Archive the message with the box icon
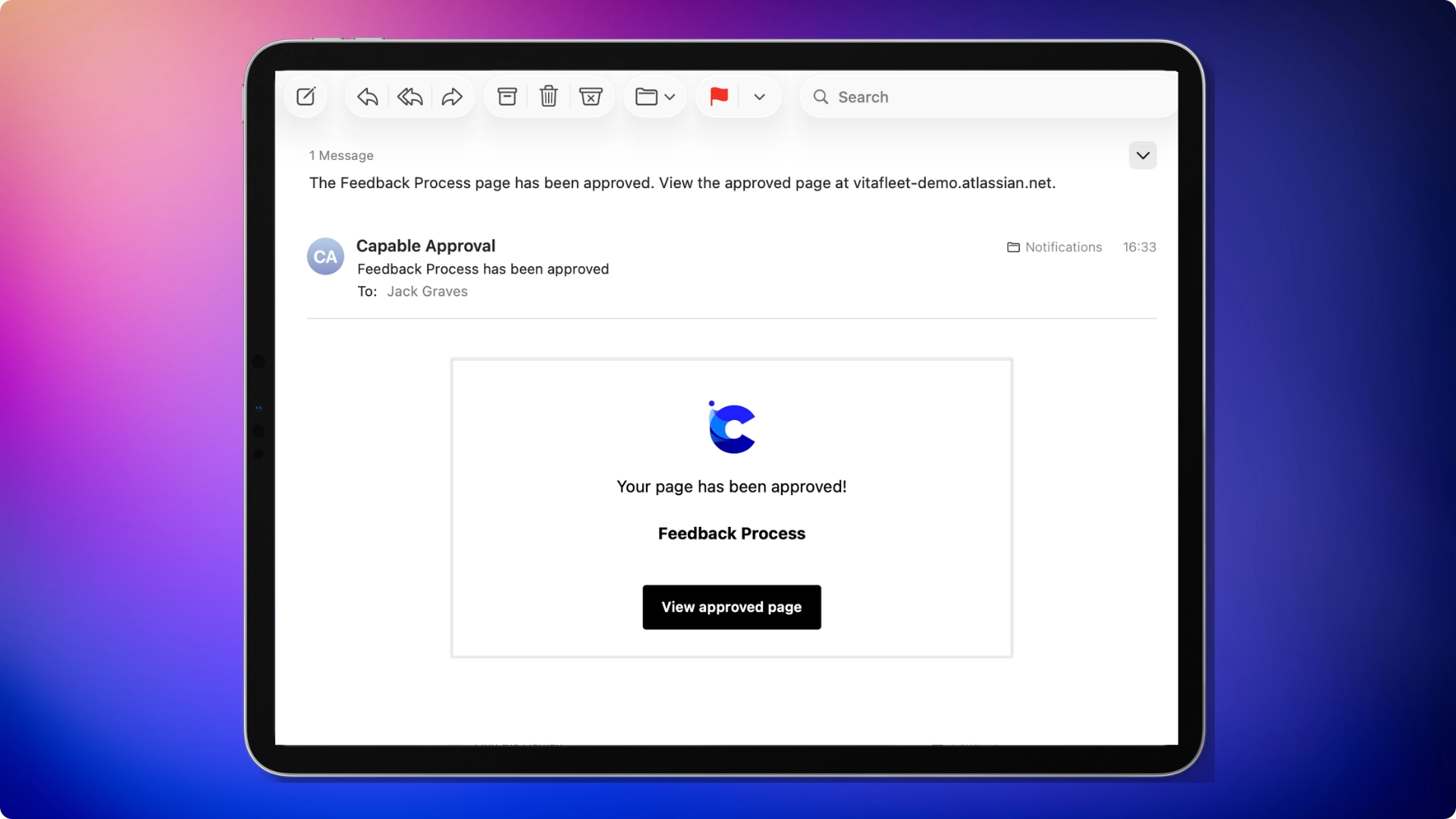 (507, 97)
